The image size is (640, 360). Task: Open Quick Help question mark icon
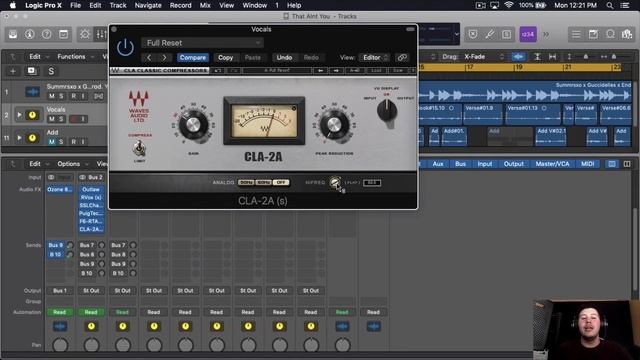coord(47,34)
